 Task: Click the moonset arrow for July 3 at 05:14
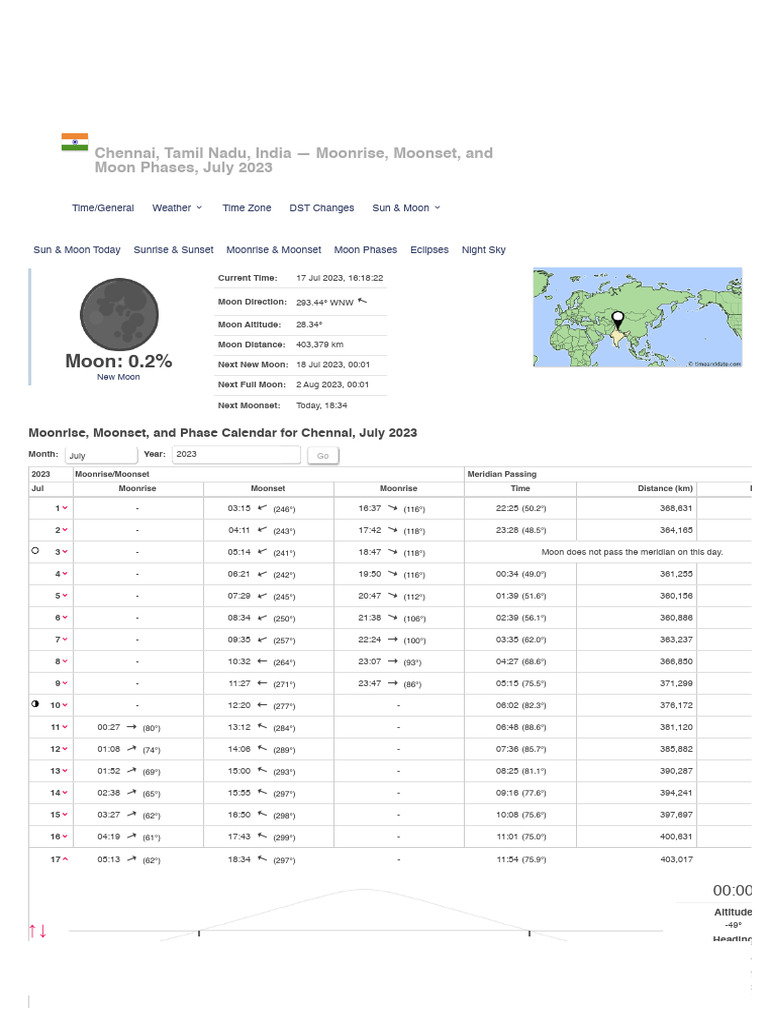click(x=262, y=552)
